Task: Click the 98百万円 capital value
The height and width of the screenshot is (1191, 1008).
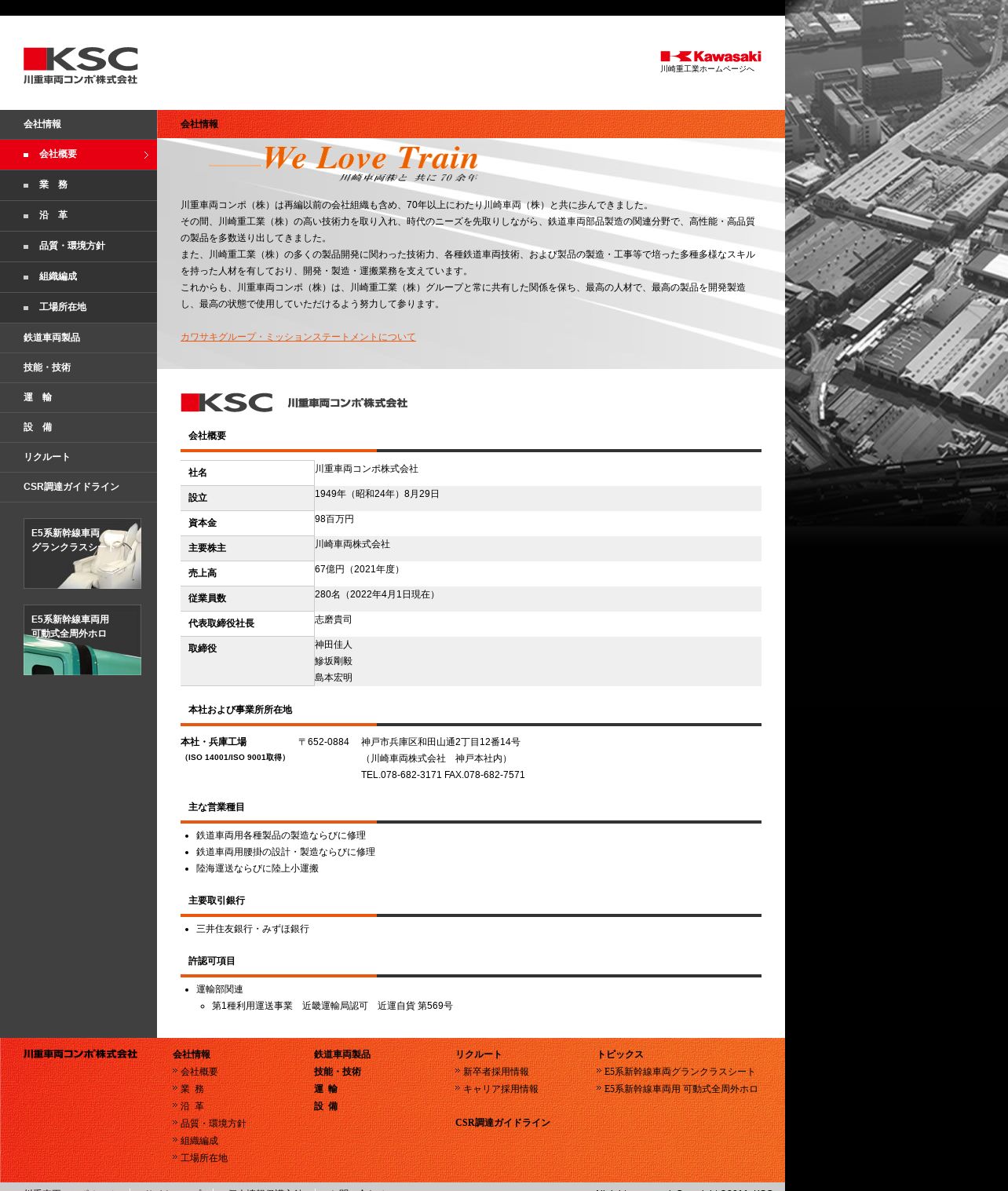Action: [x=334, y=519]
